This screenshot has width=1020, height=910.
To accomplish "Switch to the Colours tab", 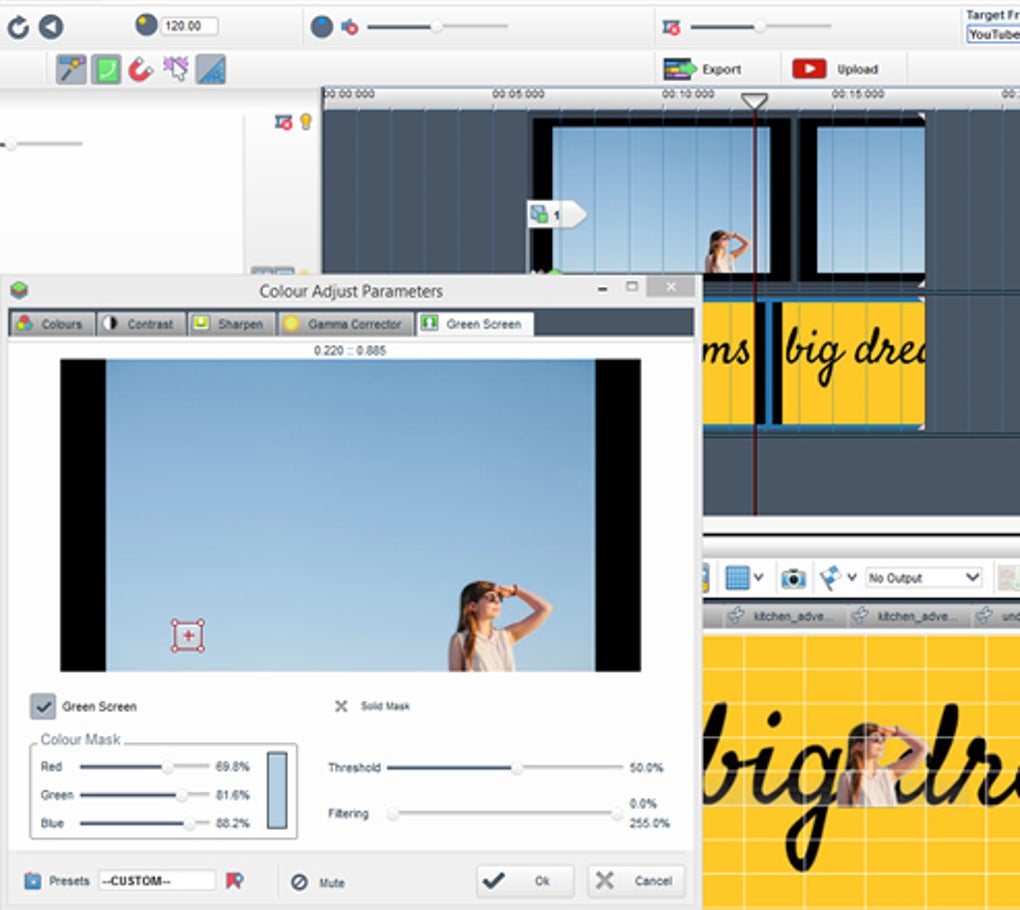I will [x=52, y=324].
